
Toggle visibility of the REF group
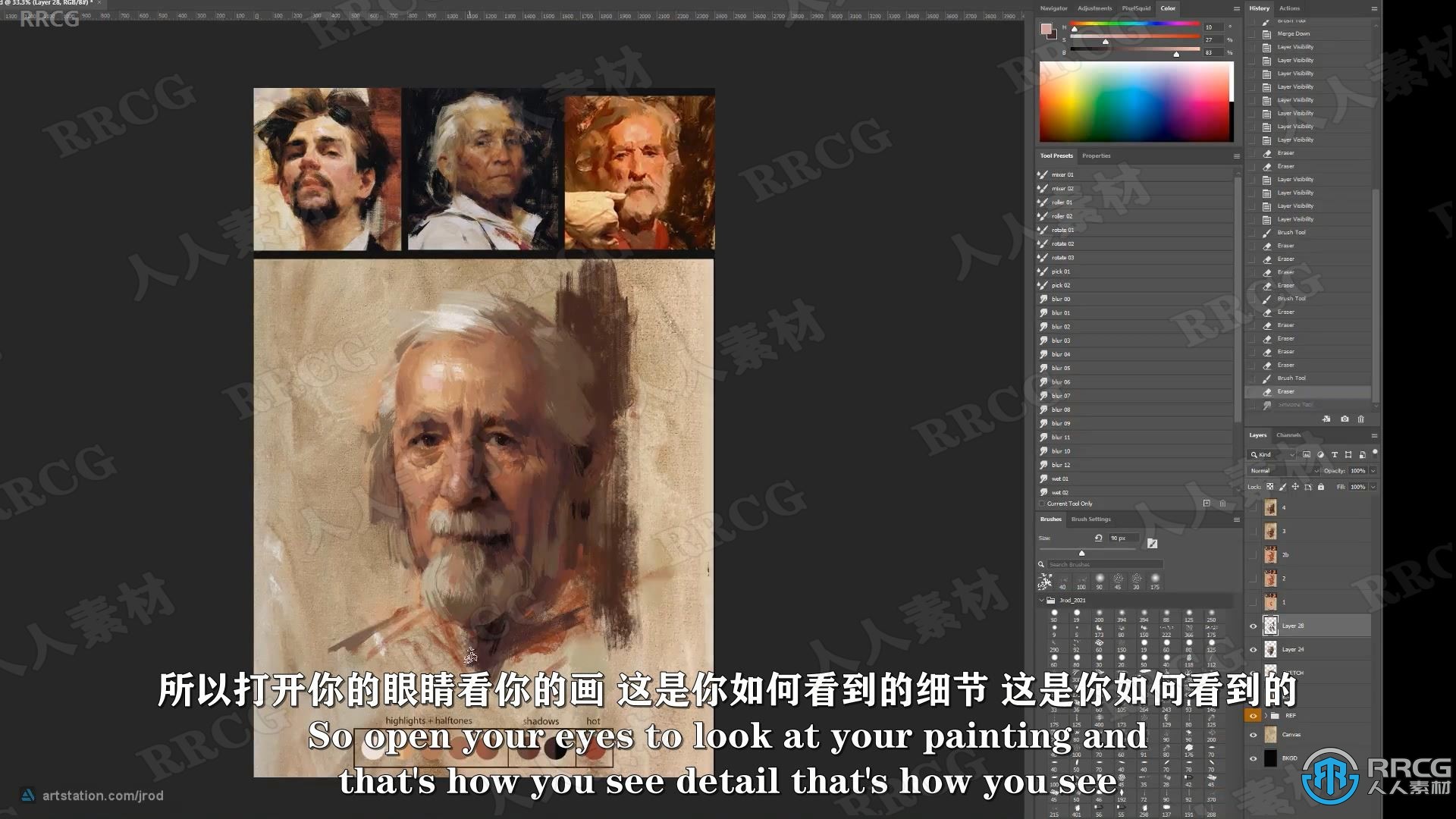tap(1253, 715)
